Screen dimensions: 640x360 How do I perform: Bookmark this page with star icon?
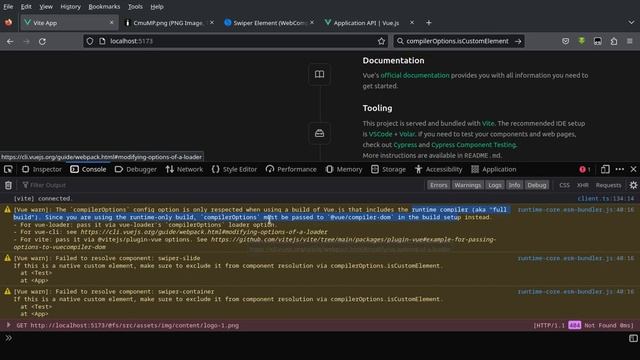pyautogui.click(x=381, y=41)
